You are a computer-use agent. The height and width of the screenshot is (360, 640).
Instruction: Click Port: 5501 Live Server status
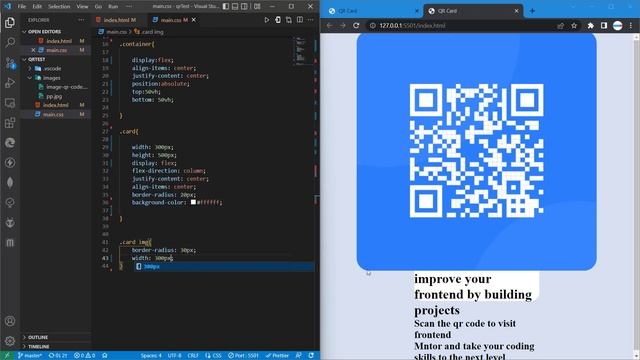coord(243,356)
